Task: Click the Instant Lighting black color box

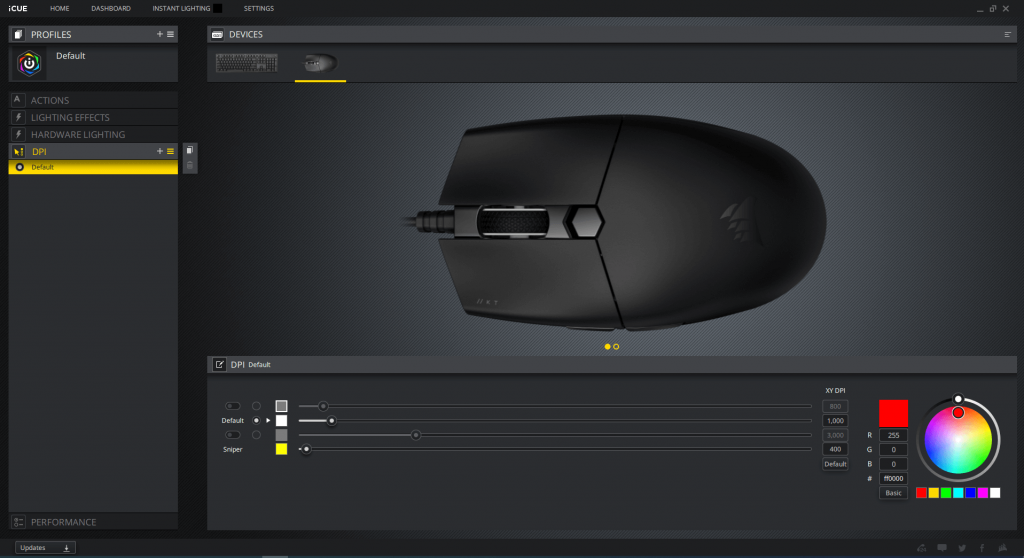Action: 218,8
